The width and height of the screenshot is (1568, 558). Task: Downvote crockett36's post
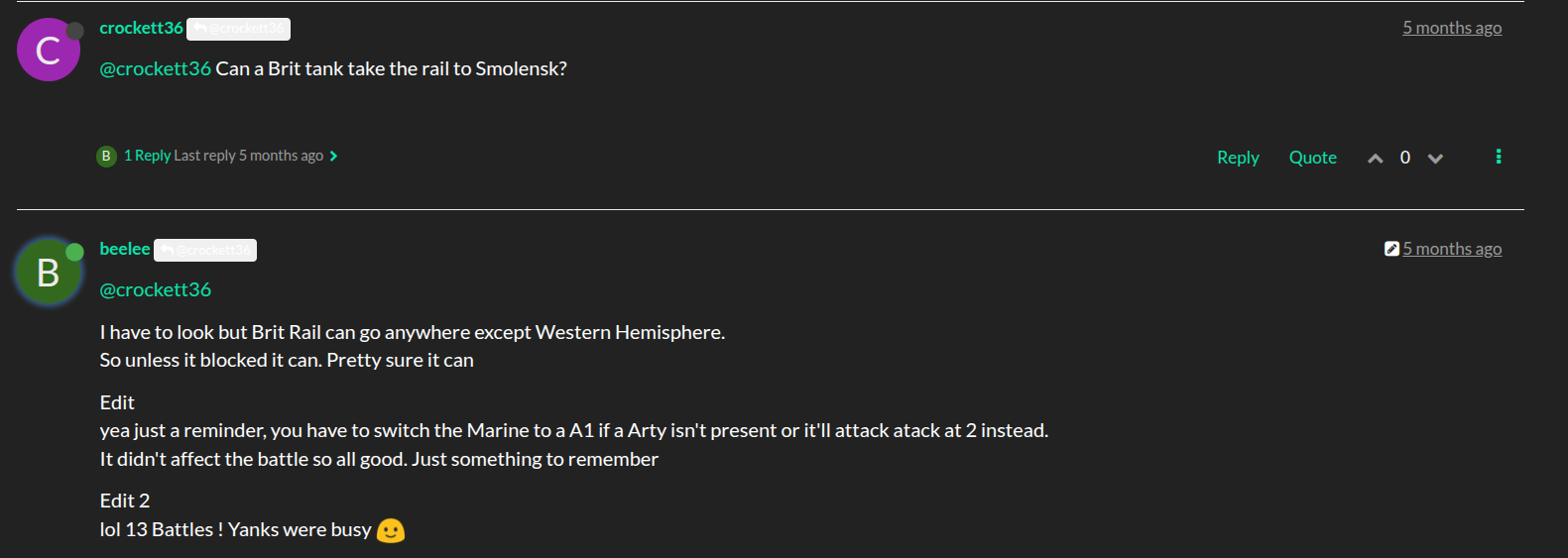(x=1435, y=159)
